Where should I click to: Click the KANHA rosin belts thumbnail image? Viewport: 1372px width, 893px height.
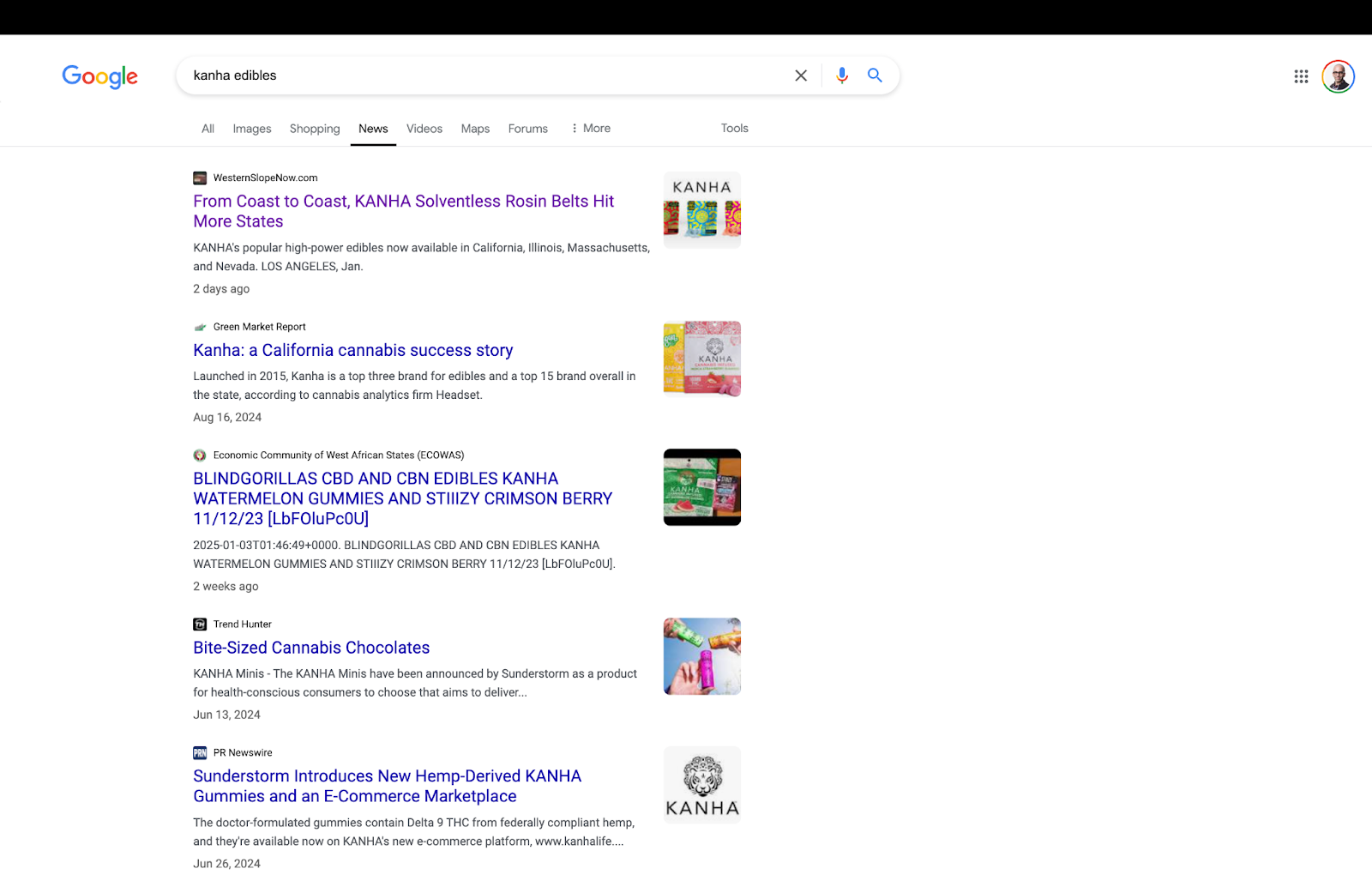[702, 210]
